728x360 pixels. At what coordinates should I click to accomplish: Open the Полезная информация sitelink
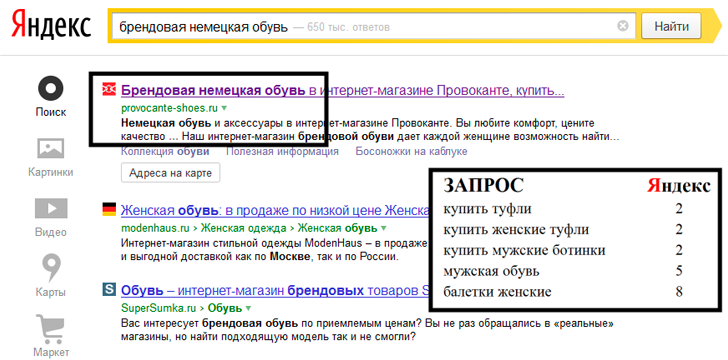pos(282,151)
